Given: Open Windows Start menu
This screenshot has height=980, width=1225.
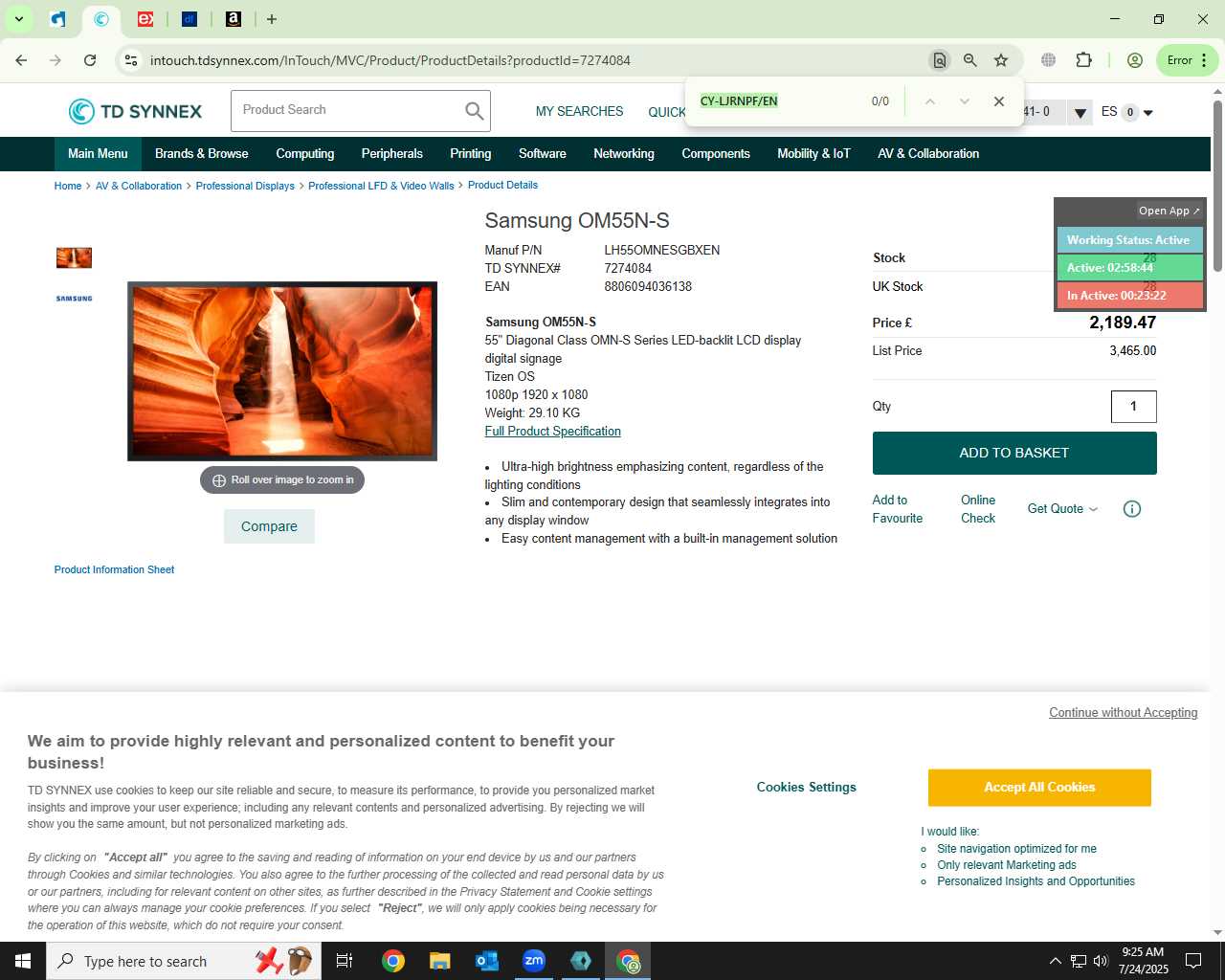Looking at the screenshot, I should click(x=23, y=961).
